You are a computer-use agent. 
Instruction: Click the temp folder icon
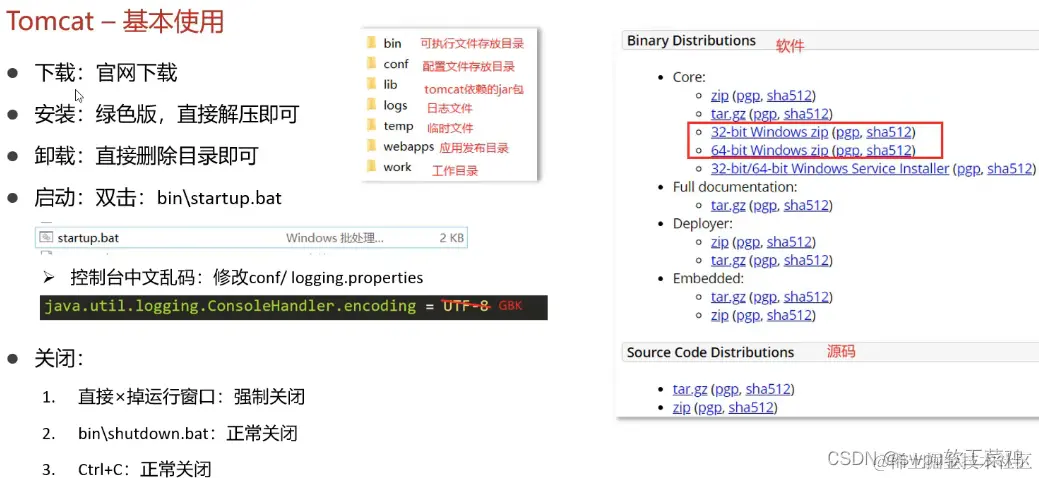371,125
